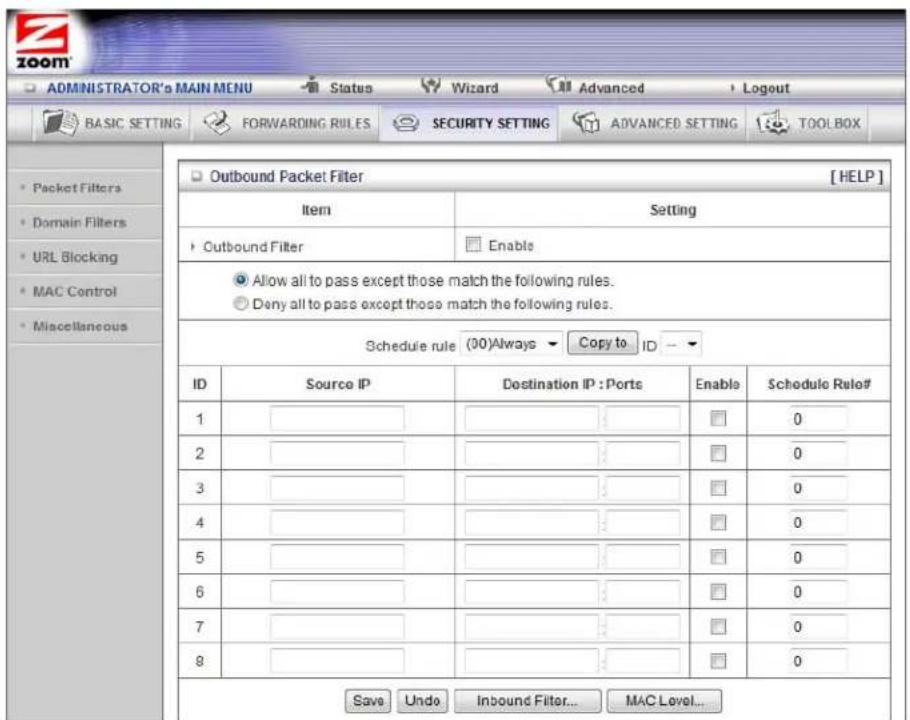Click Destination IP field for rule 2
The height and width of the screenshot is (720, 910).
tap(531, 453)
